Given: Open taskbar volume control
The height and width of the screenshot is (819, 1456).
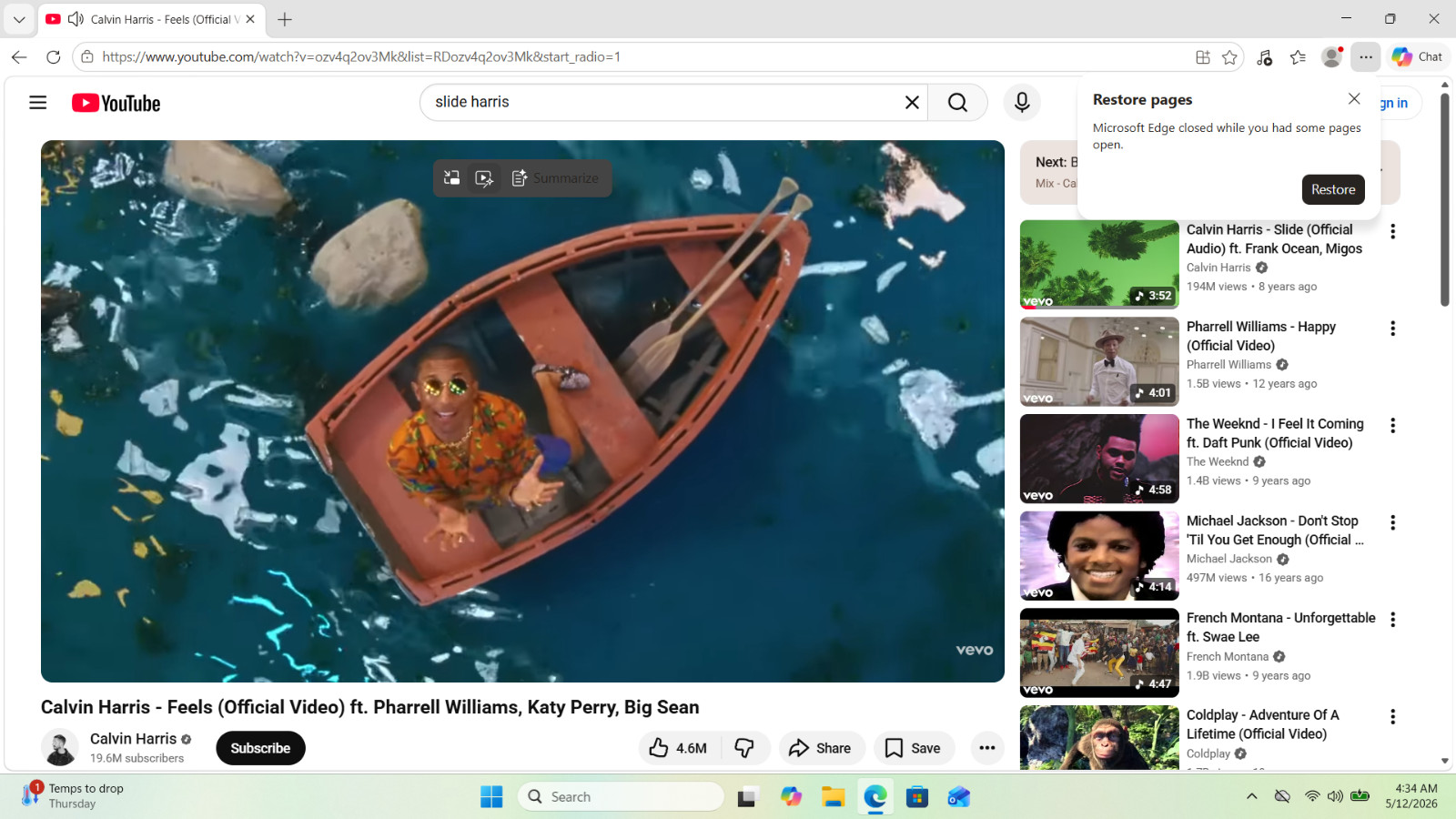Looking at the screenshot, I should 1335,796.
